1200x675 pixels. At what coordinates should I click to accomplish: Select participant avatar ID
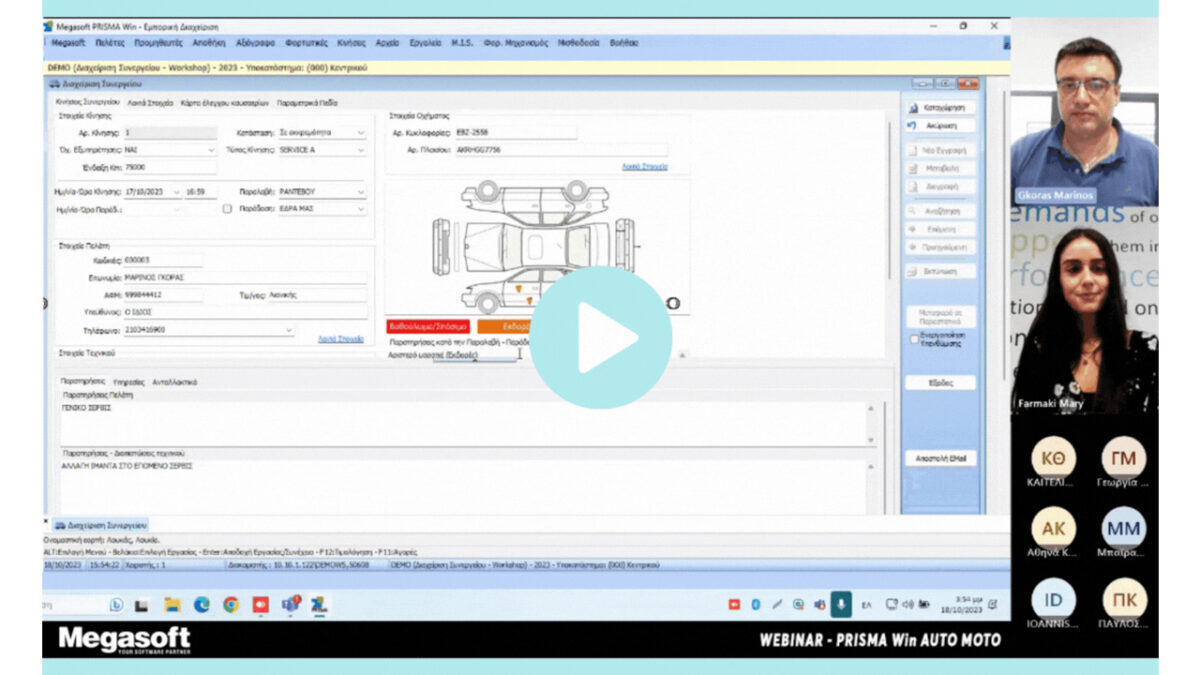pyautogui.click(x=1053, y=598)
